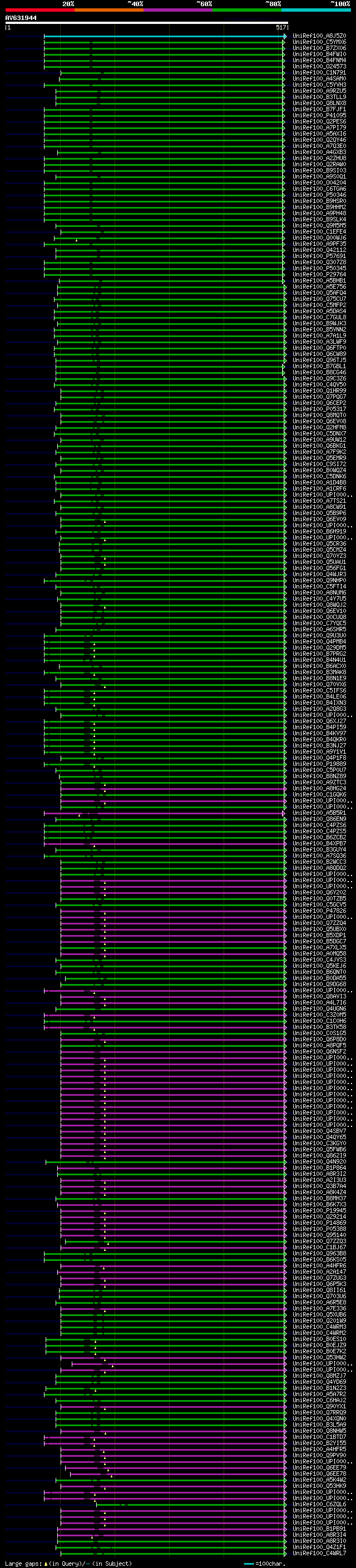Click hit label UniRef100_A4GXB3
This screenshot has height=1568, width=356.
(x=319, y=152)
